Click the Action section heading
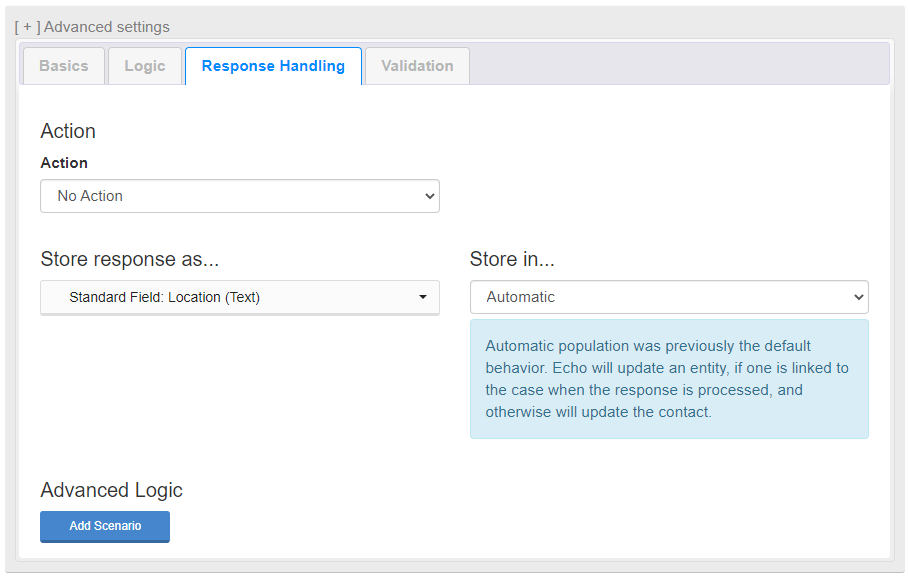The width and height of the screenshot is (908, 576). tap(68, 131)
